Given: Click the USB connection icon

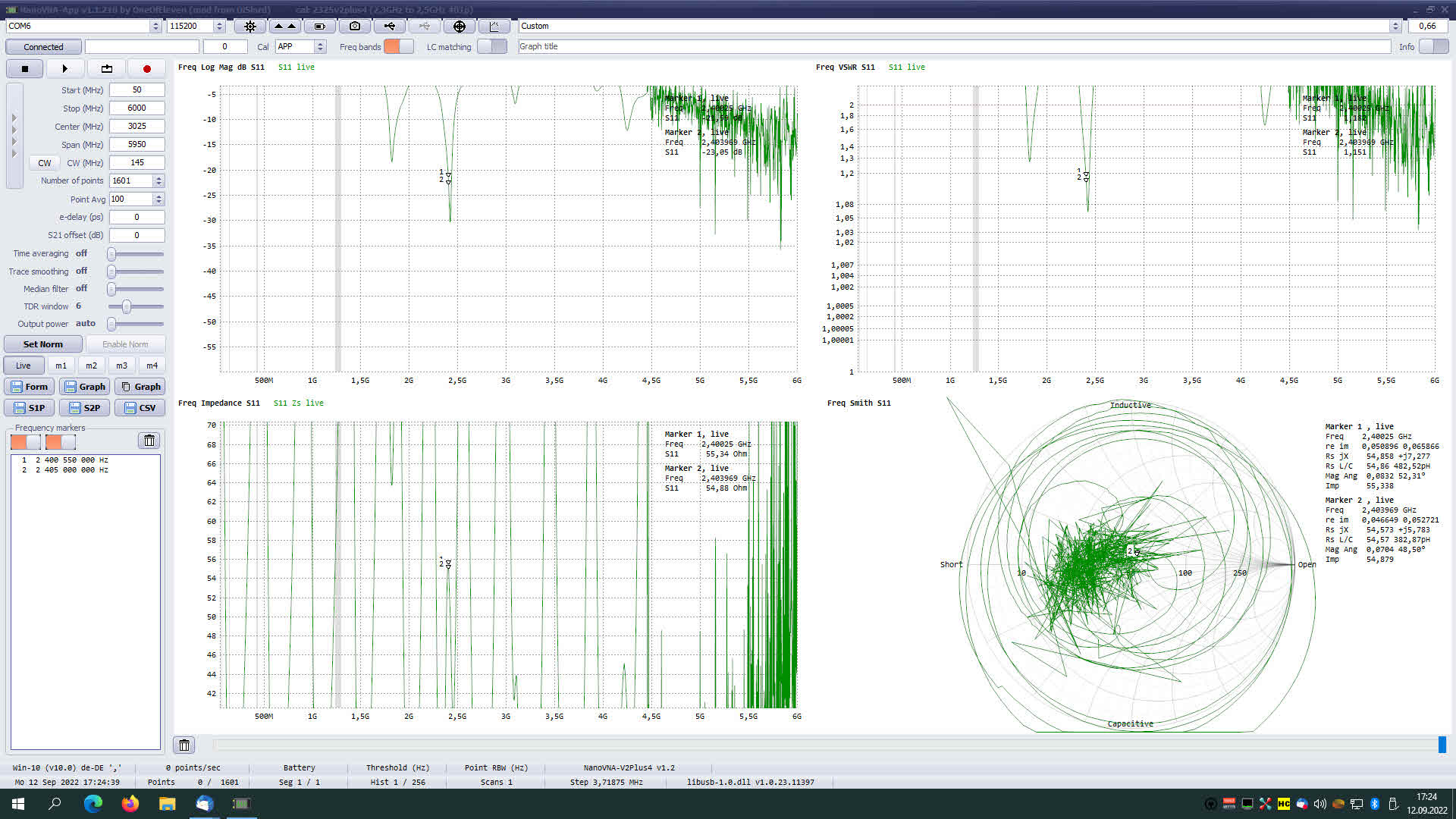Looking at the screenshot, I should click(x=389, y=26).
